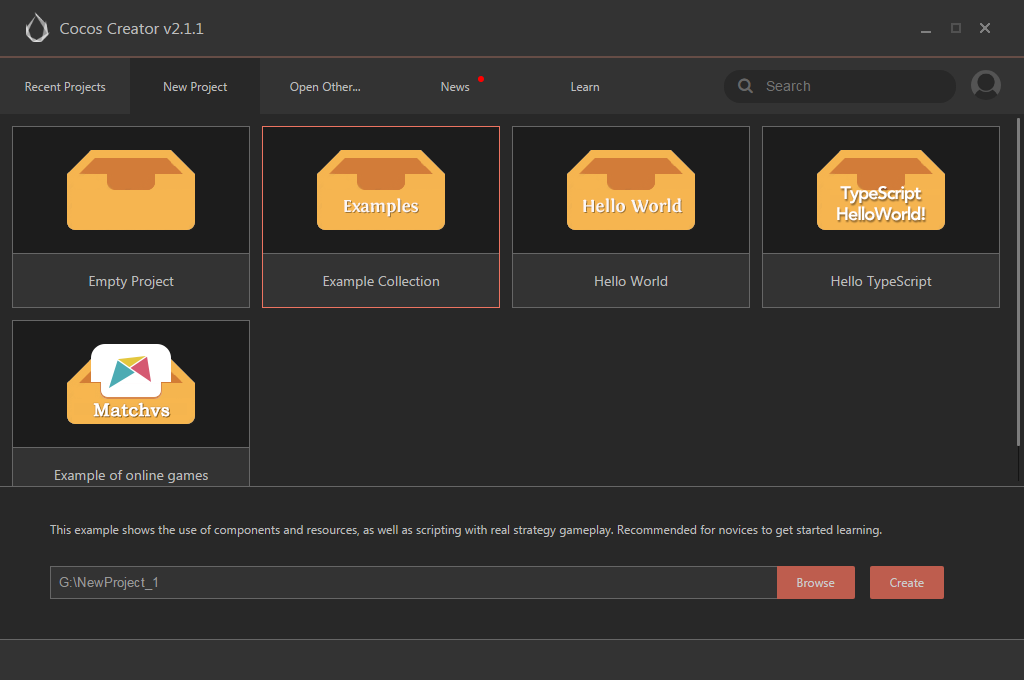The height and width of the screenshot is (680, 1024).
Task: Pick the TypeScript HelloWorld template icon
Action: 881,189
